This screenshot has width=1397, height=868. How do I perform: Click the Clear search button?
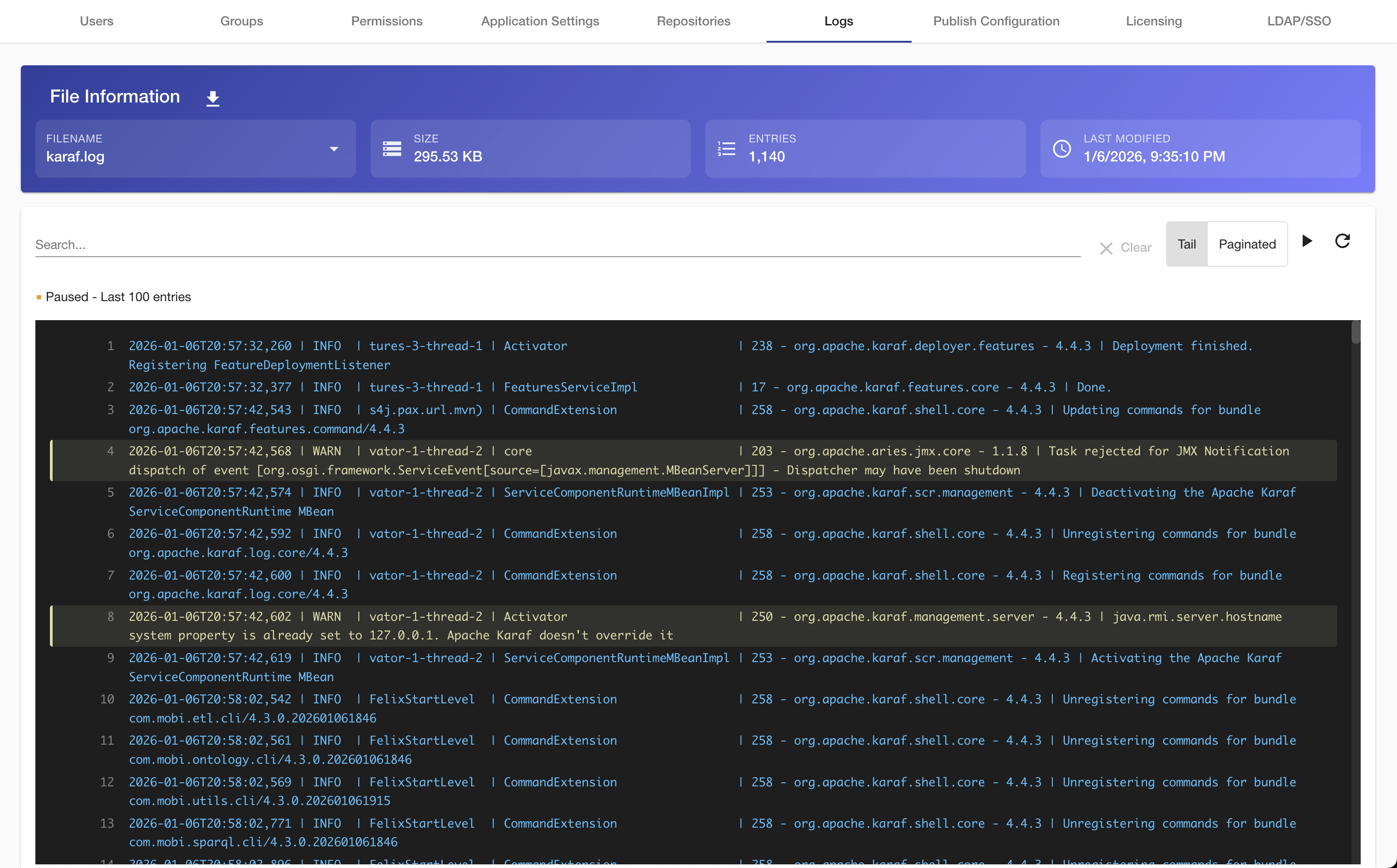point(1135,248)
